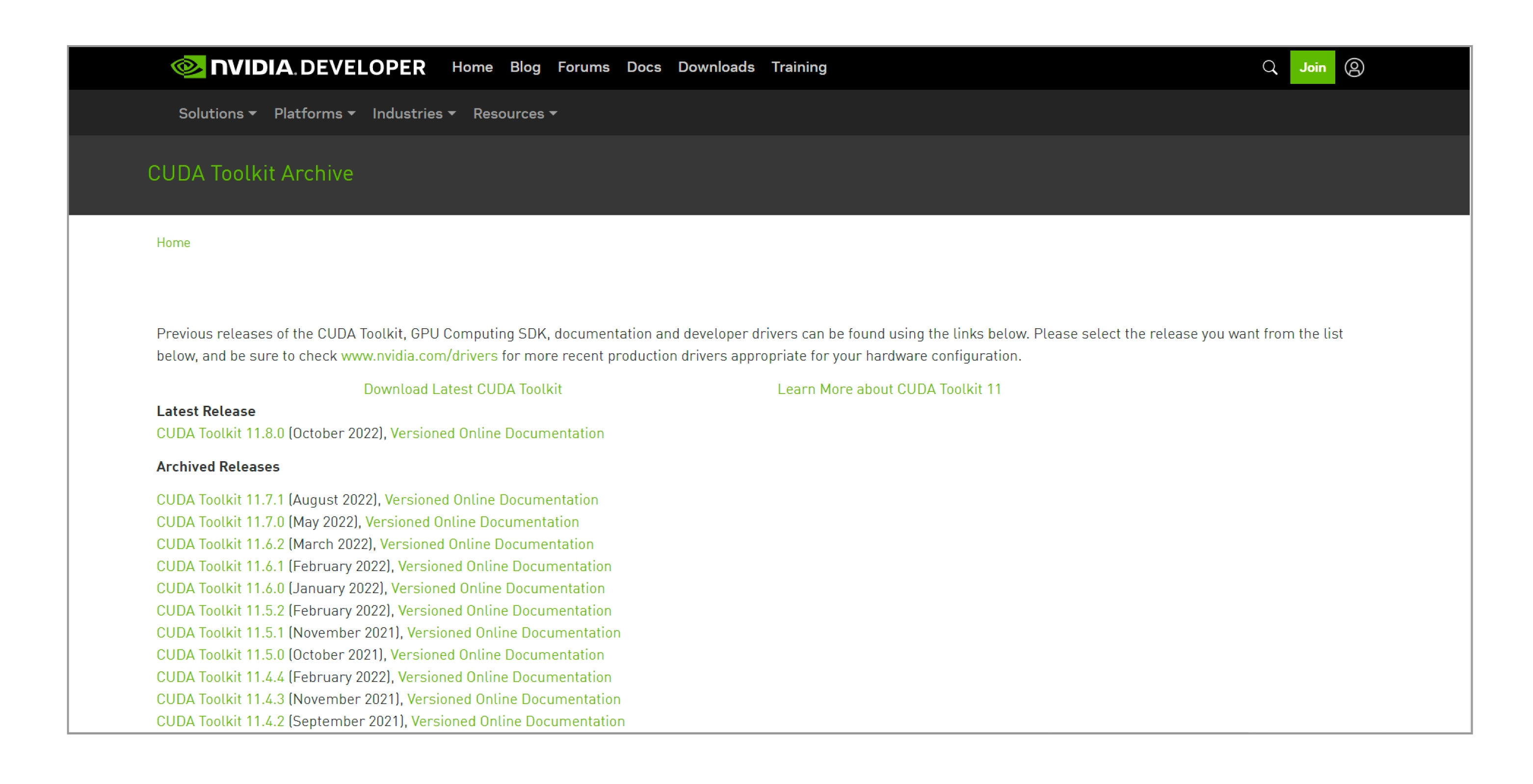Open the Resources dropdown menu
The image size is (1533, 784).
(x=515, y=114)
